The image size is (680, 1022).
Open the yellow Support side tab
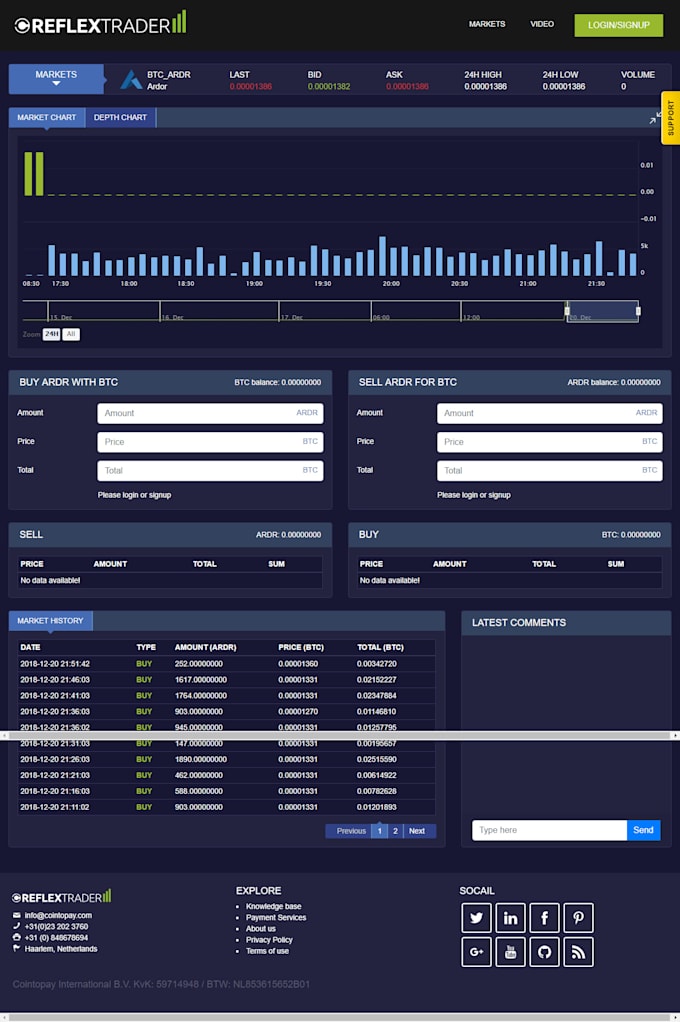point(670,118)
